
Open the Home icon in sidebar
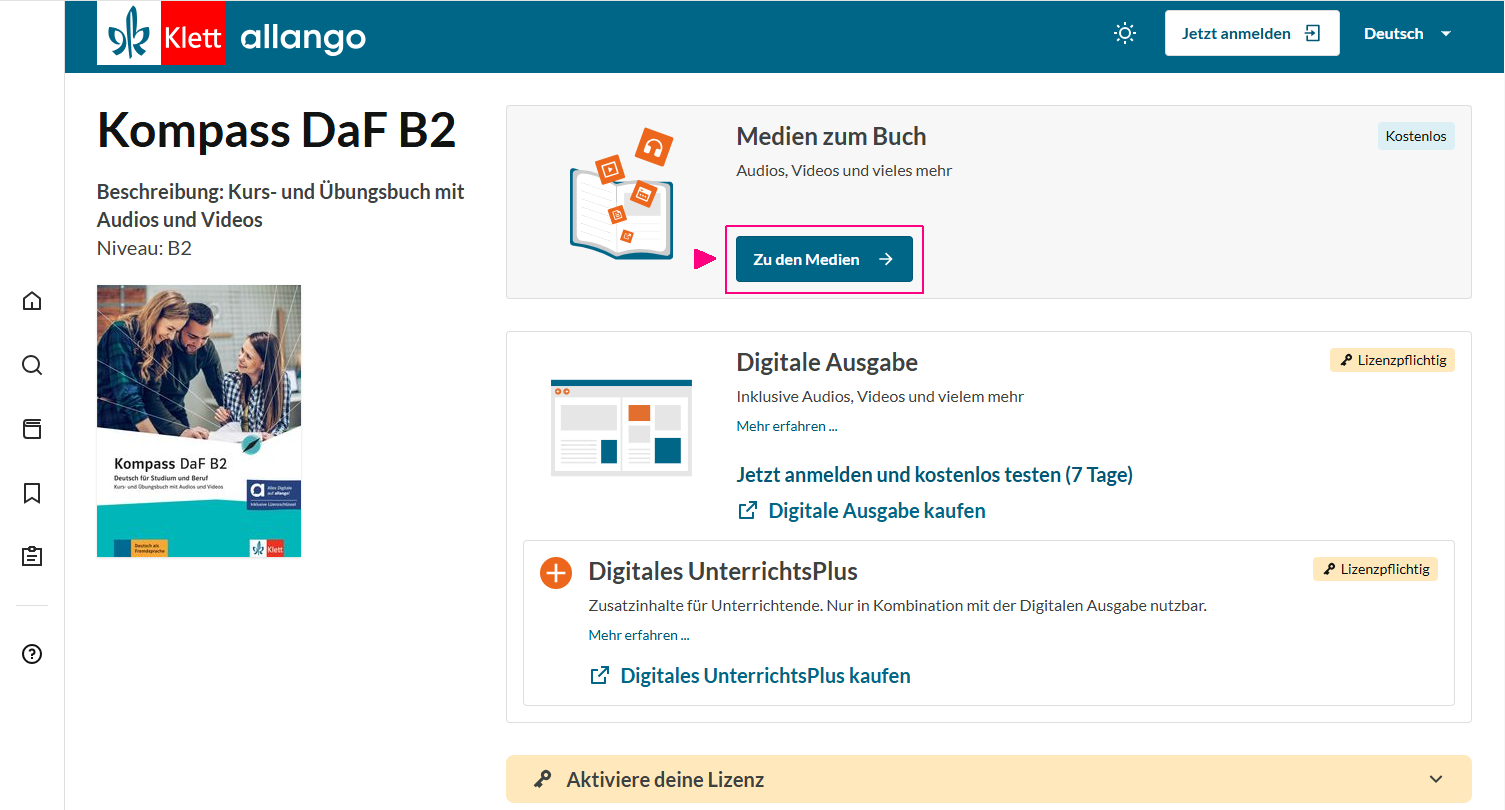coord(32,301)
